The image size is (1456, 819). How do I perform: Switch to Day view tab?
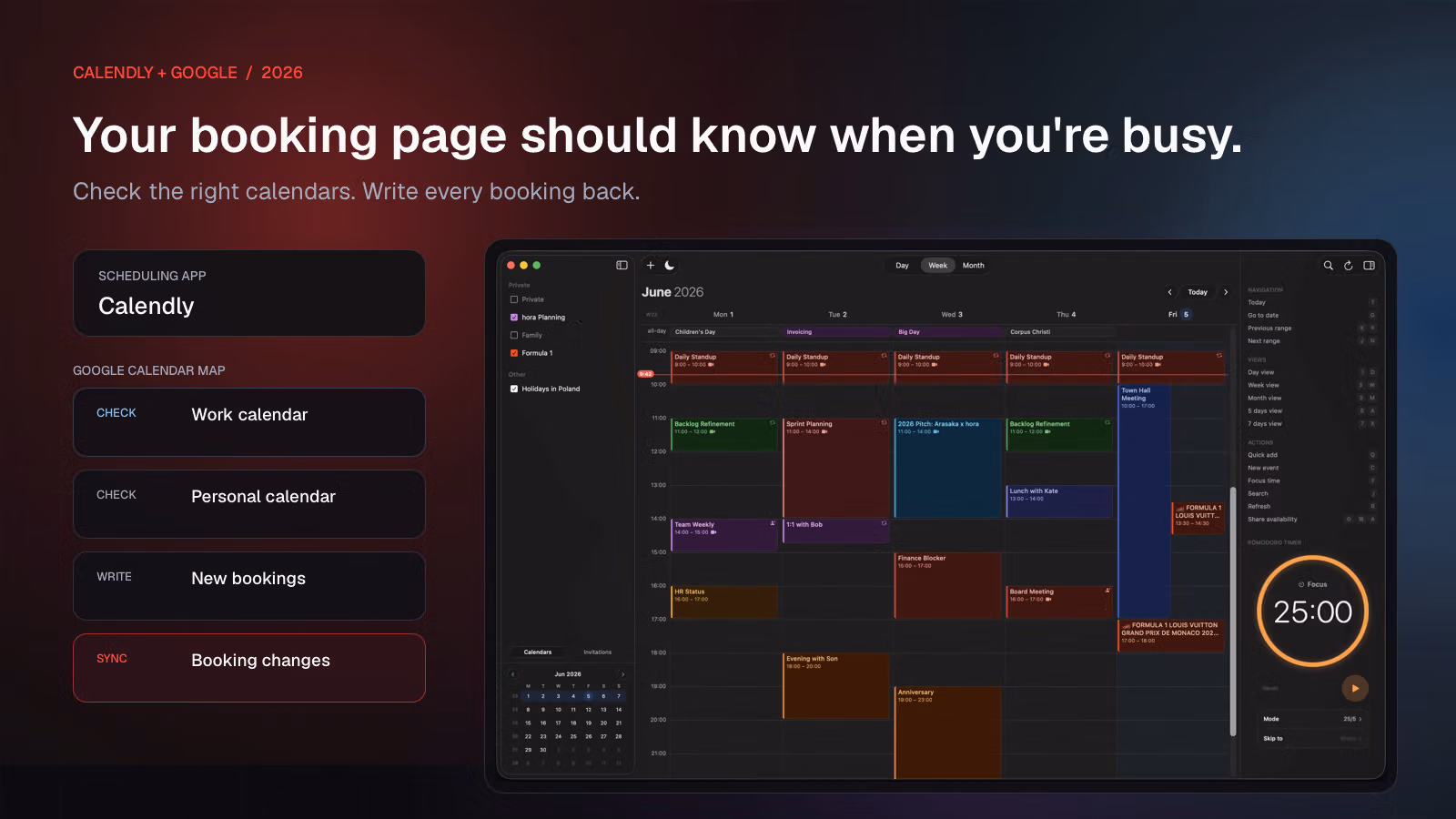[x=902, y=266]
